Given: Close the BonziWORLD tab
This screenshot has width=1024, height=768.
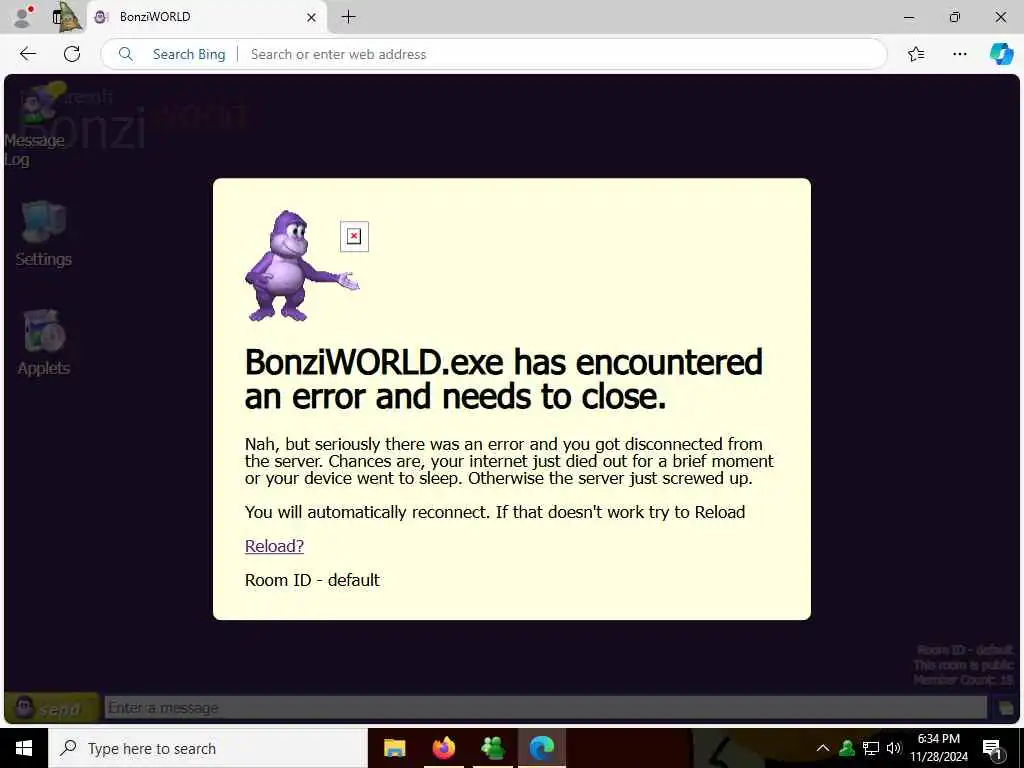Looking at the screenshot, I should [x=312, y=18].
